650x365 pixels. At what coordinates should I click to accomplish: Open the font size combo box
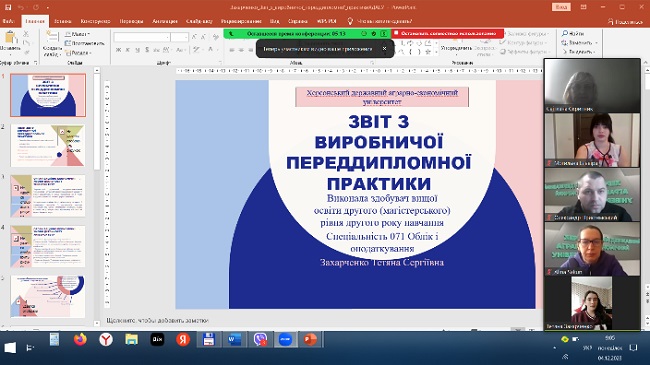[179, 37]
